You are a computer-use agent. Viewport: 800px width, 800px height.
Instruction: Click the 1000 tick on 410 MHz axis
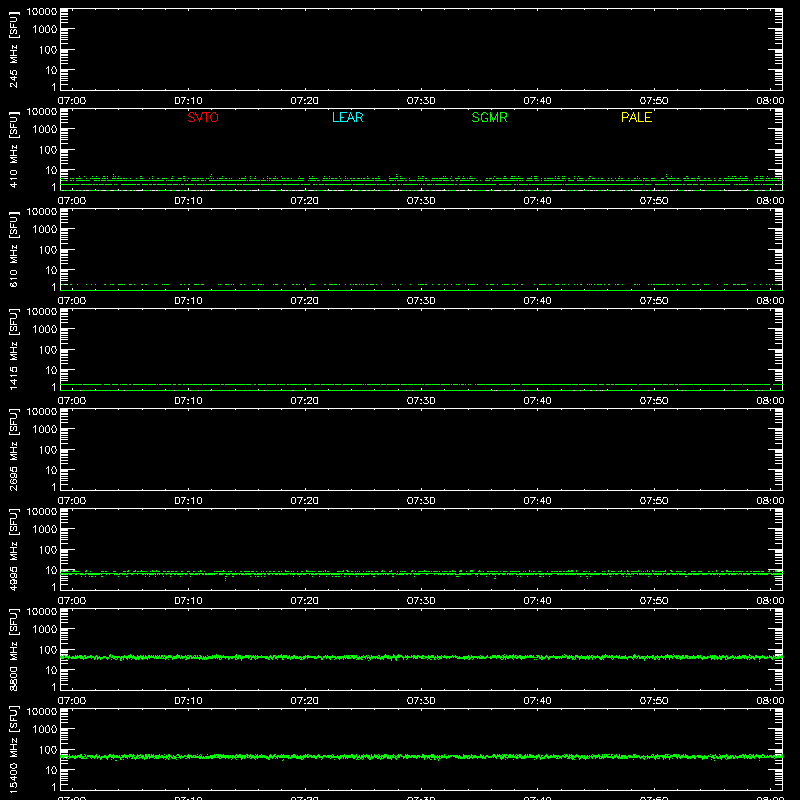[44, 130]
